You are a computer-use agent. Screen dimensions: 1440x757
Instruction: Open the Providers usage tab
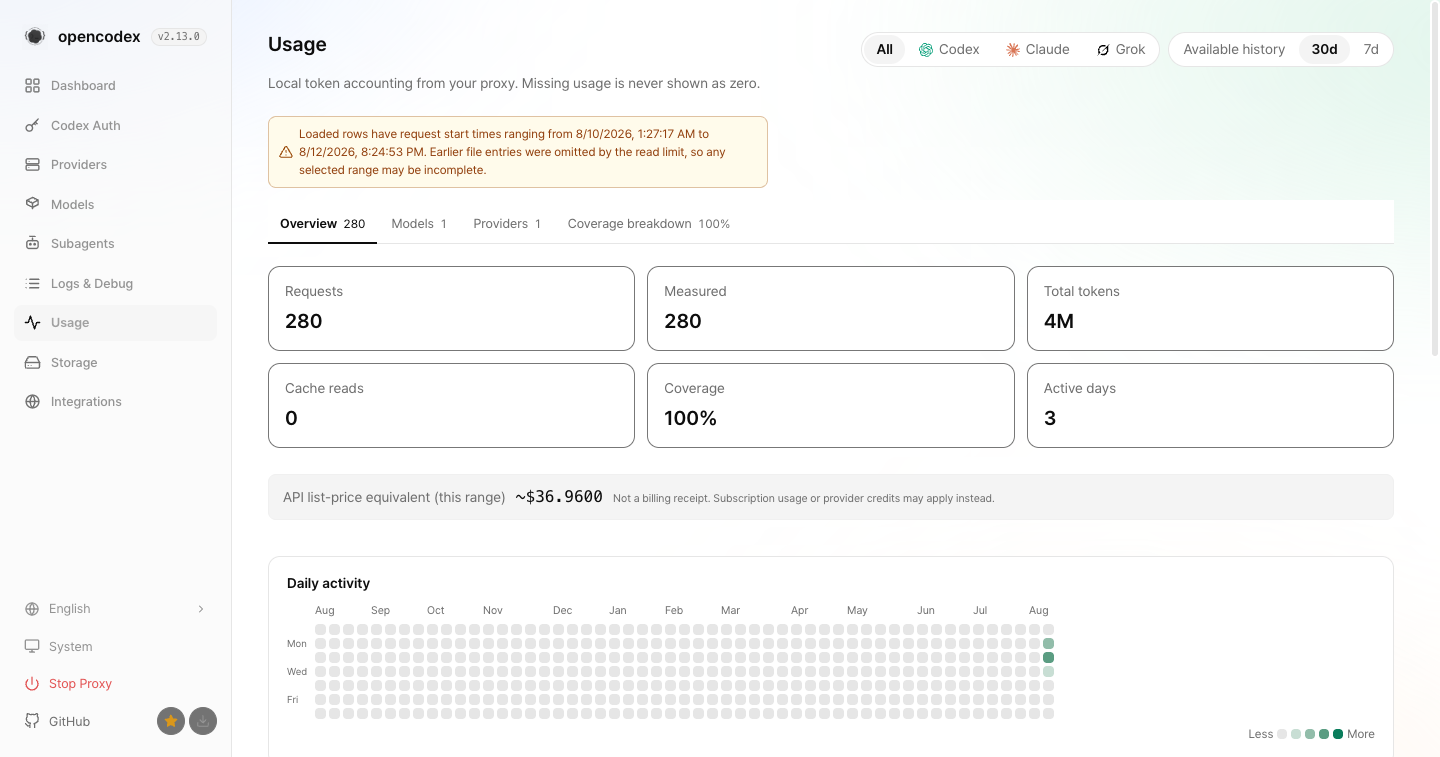pyautogui.click(x=507, y=224)
